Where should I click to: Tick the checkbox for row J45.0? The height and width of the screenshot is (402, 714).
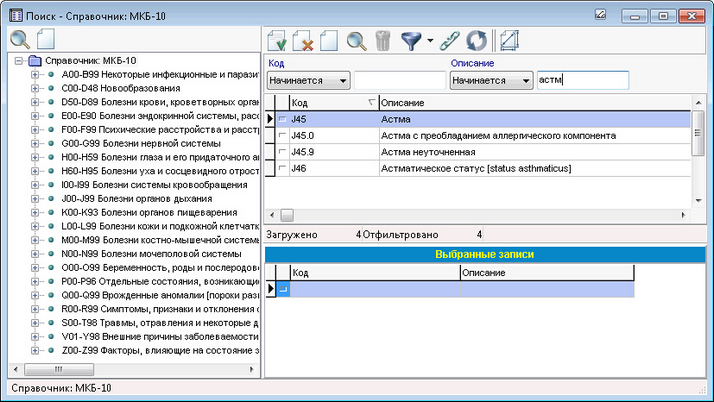click(282, 135)
